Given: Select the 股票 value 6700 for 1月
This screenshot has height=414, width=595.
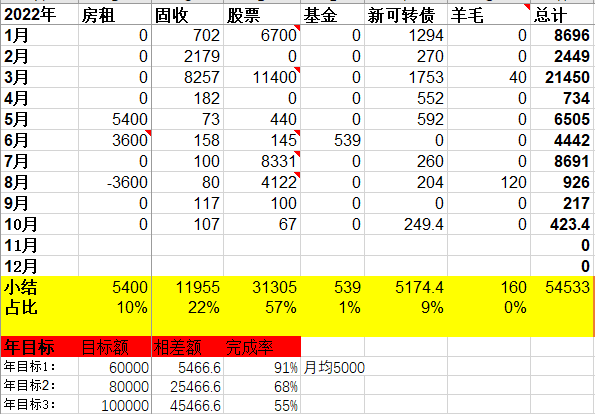Looking at the screenshot, I should pyautogui.click(x=262, y=36).
